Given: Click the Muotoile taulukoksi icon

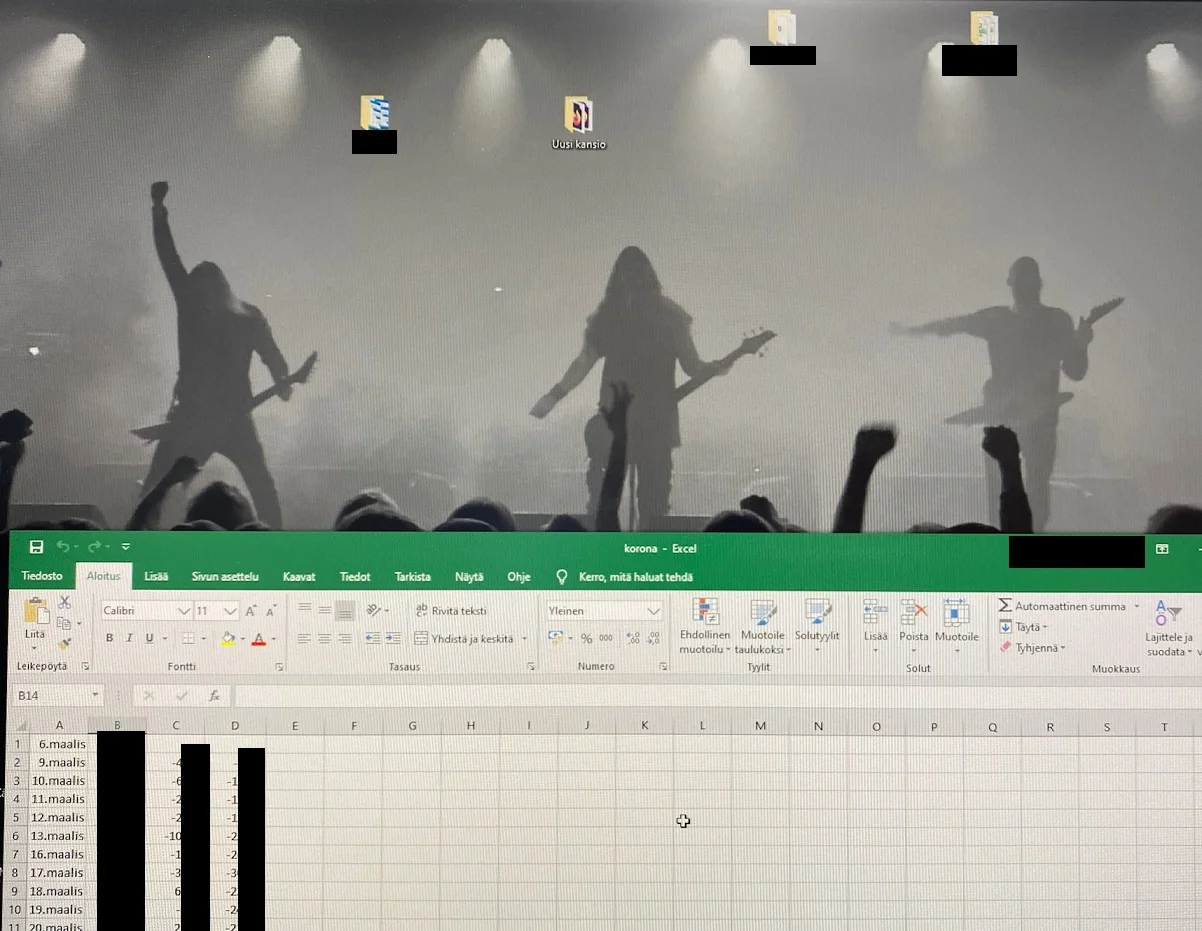Looking at the screenshot, I should tap(763, 612).
